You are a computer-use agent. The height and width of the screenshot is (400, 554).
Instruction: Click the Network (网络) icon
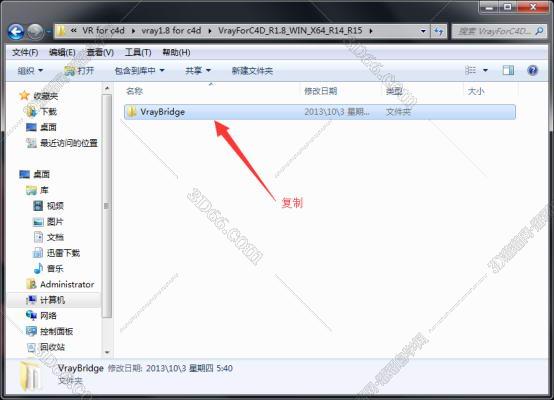point(31,315)
